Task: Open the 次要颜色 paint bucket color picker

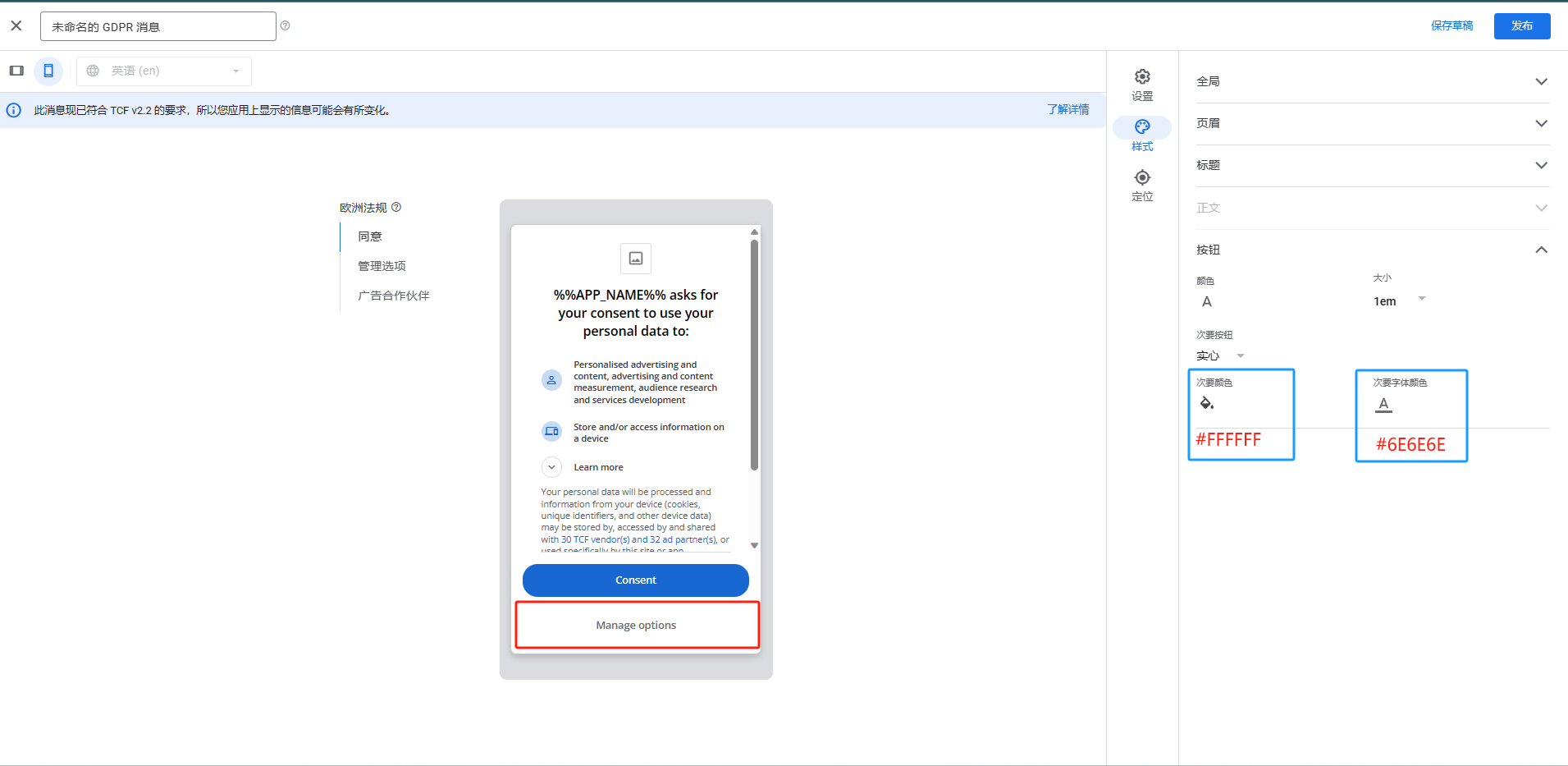Action: (x=1205, y=403)
